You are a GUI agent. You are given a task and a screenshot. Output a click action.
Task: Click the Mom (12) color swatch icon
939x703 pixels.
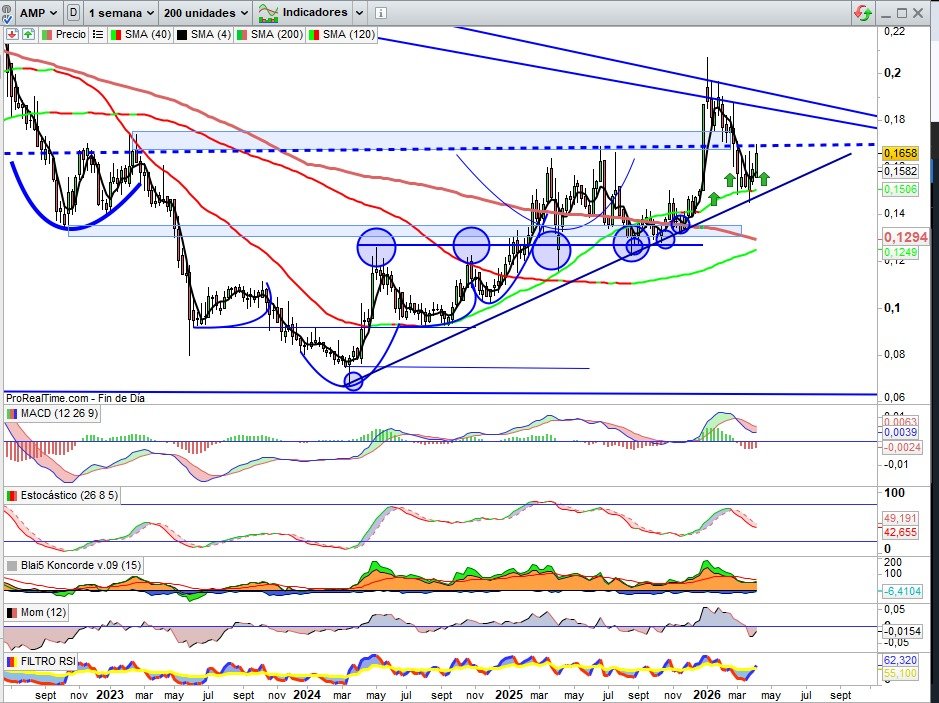pyautogui.click(x=12, y=613)
